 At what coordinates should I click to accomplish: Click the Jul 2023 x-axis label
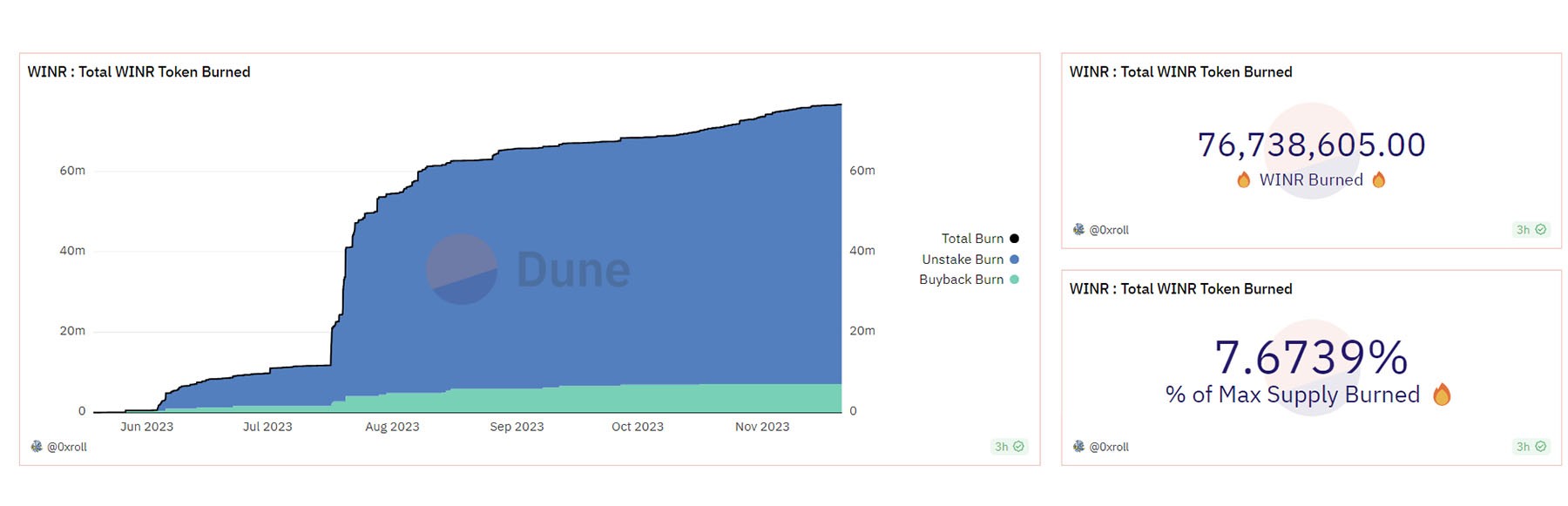point(267,427)
